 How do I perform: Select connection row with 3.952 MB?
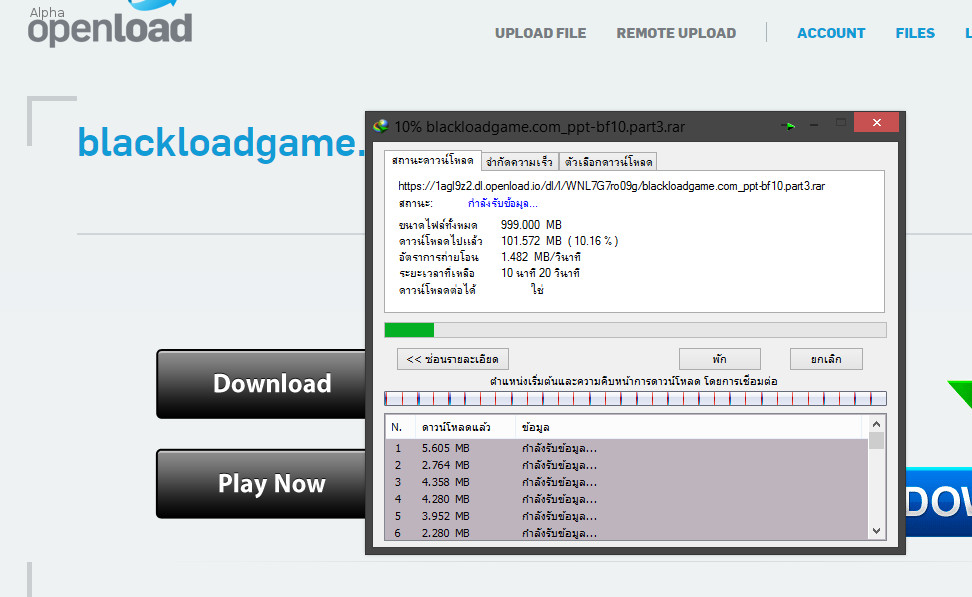coord(627,516)
